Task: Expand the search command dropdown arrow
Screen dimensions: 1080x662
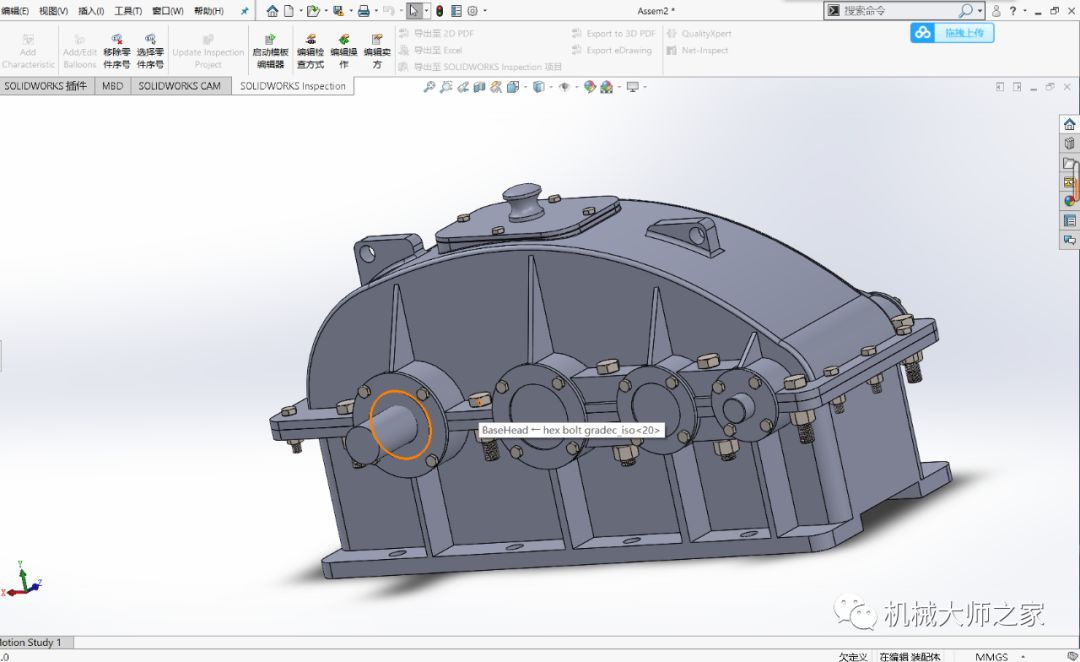Action: click(x=980, y=11)
